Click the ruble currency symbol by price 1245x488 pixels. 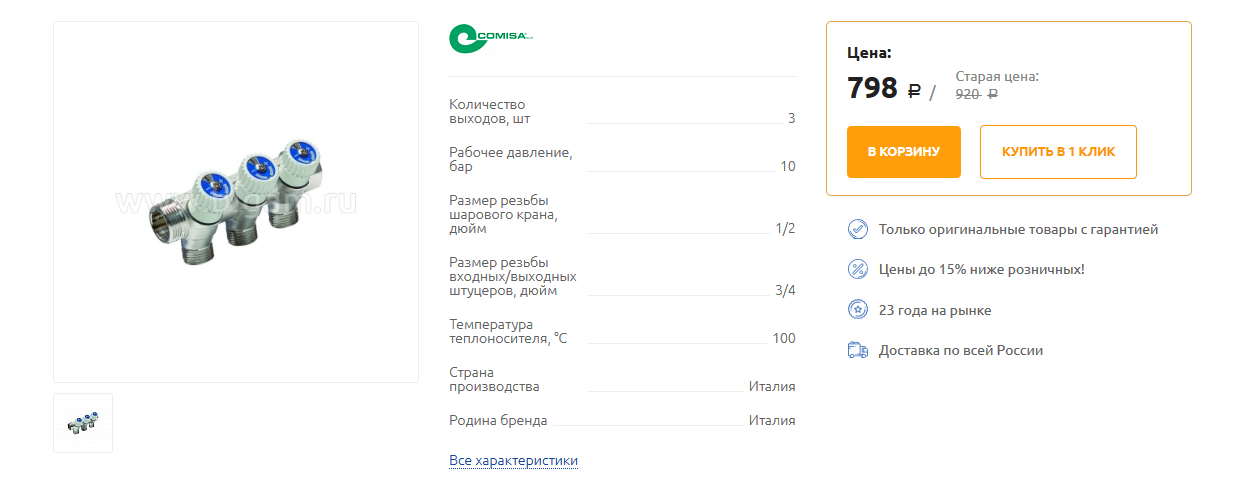click(x=914, y=92)
